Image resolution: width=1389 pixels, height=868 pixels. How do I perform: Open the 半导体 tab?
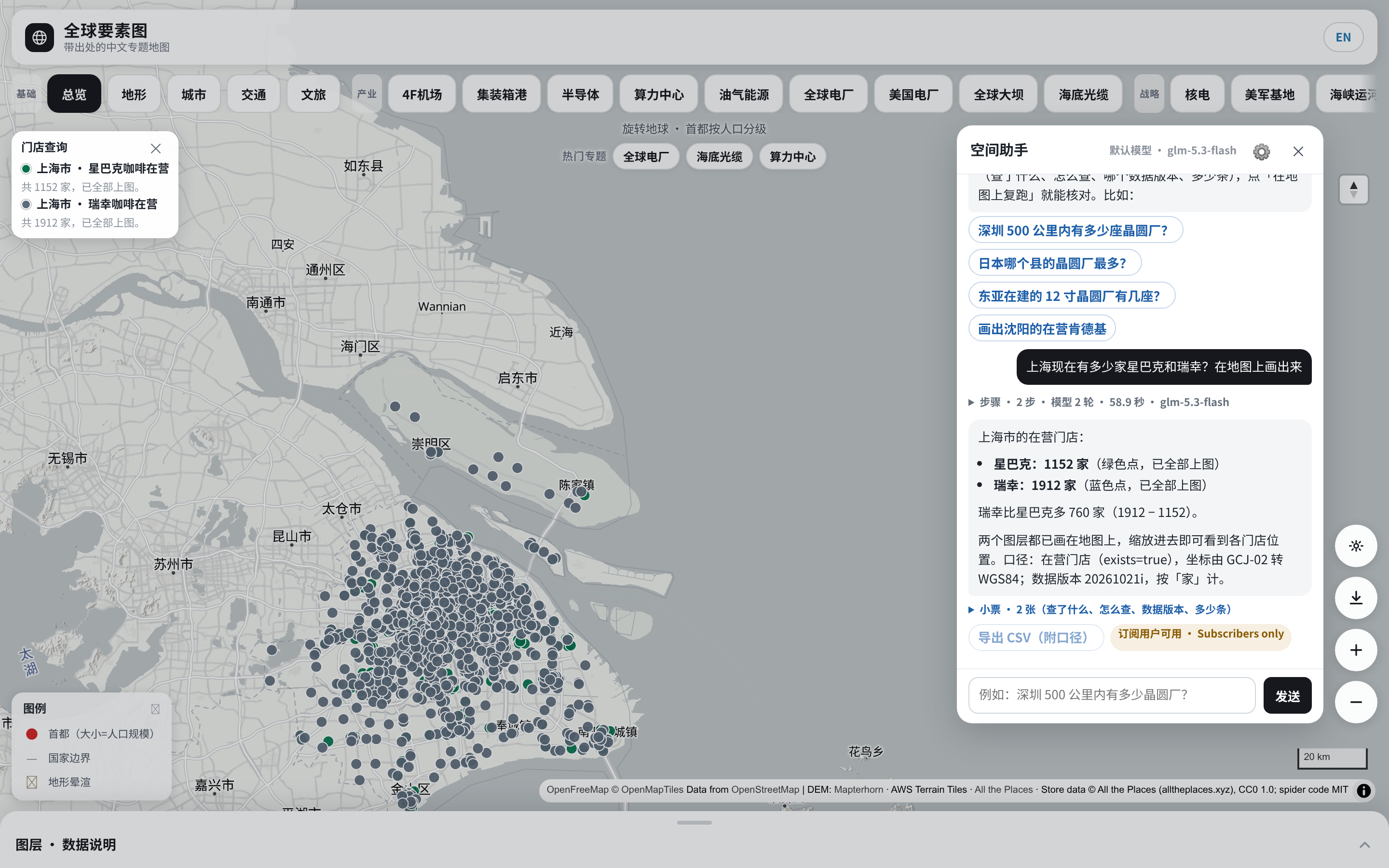(580, 94)
